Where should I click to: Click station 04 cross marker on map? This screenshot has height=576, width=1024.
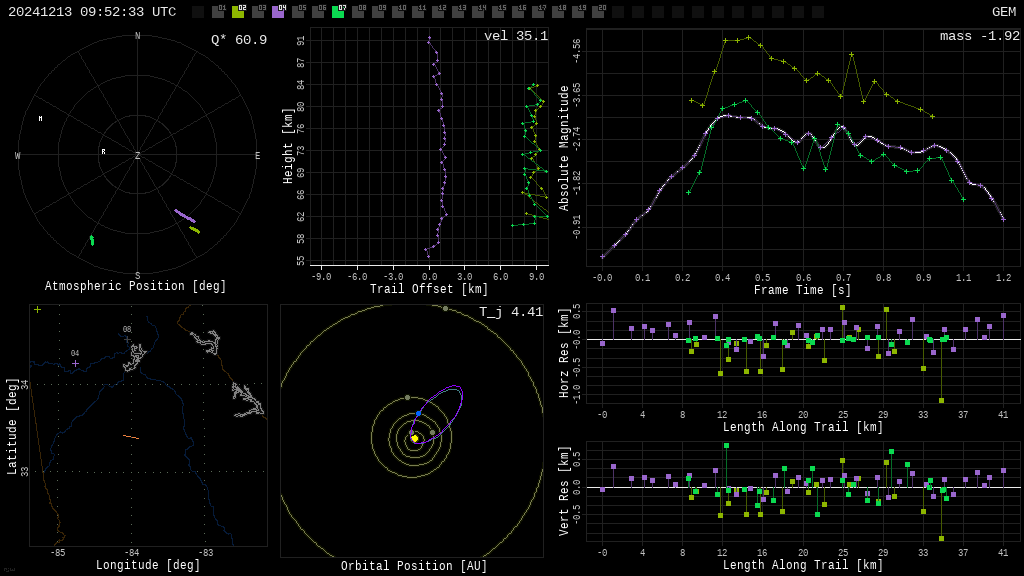75,363
